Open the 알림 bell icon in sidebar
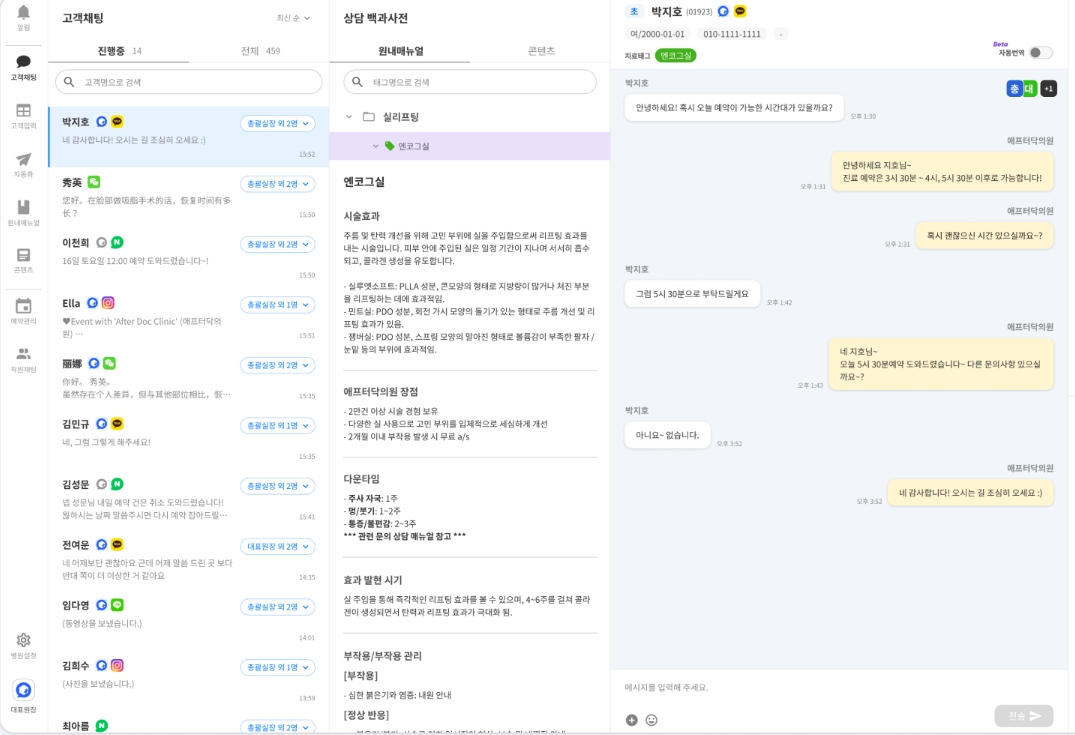This screenshot has width=1075, height=735. click(x=23, y=12)
